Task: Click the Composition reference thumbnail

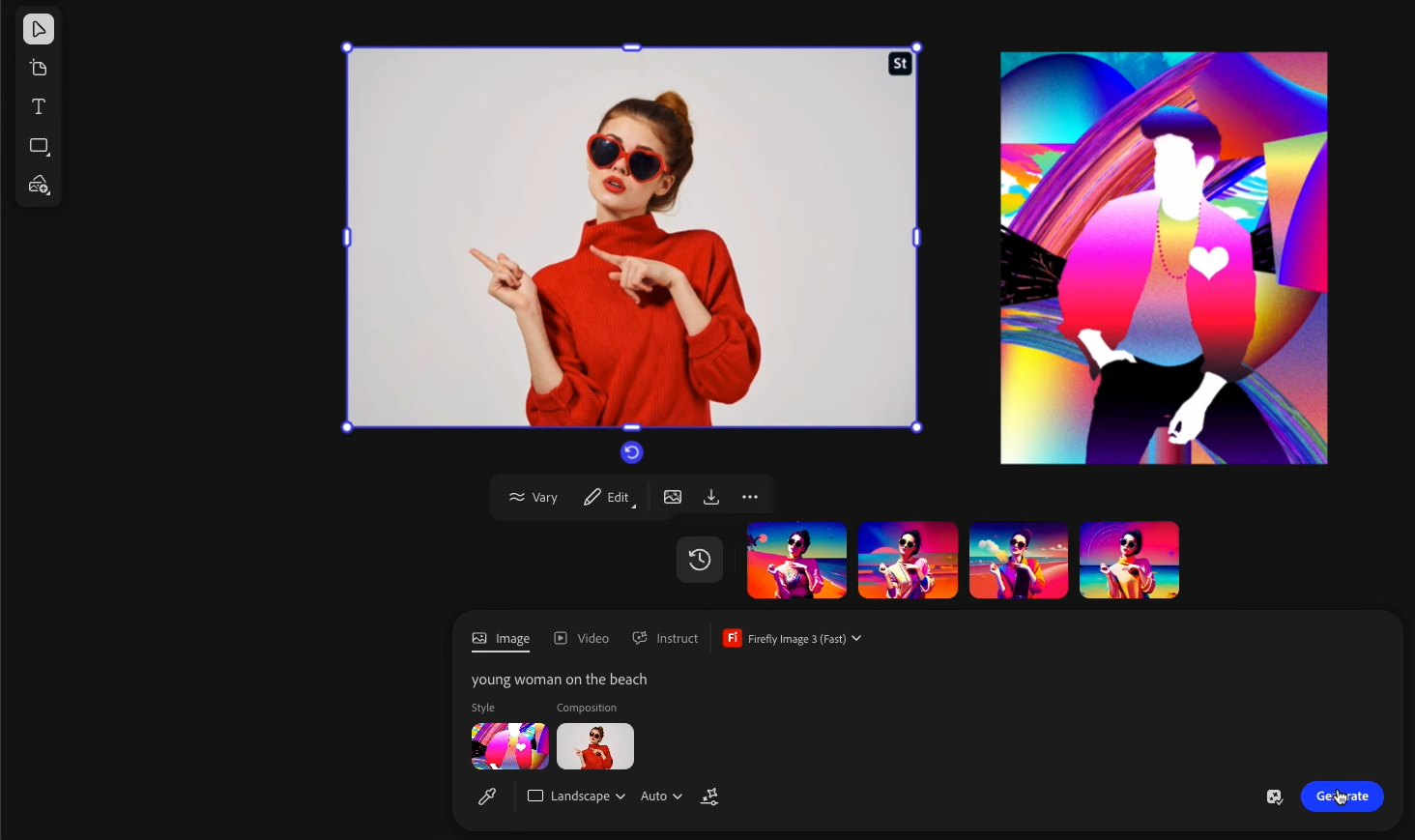Action: (x=595, y=746)
